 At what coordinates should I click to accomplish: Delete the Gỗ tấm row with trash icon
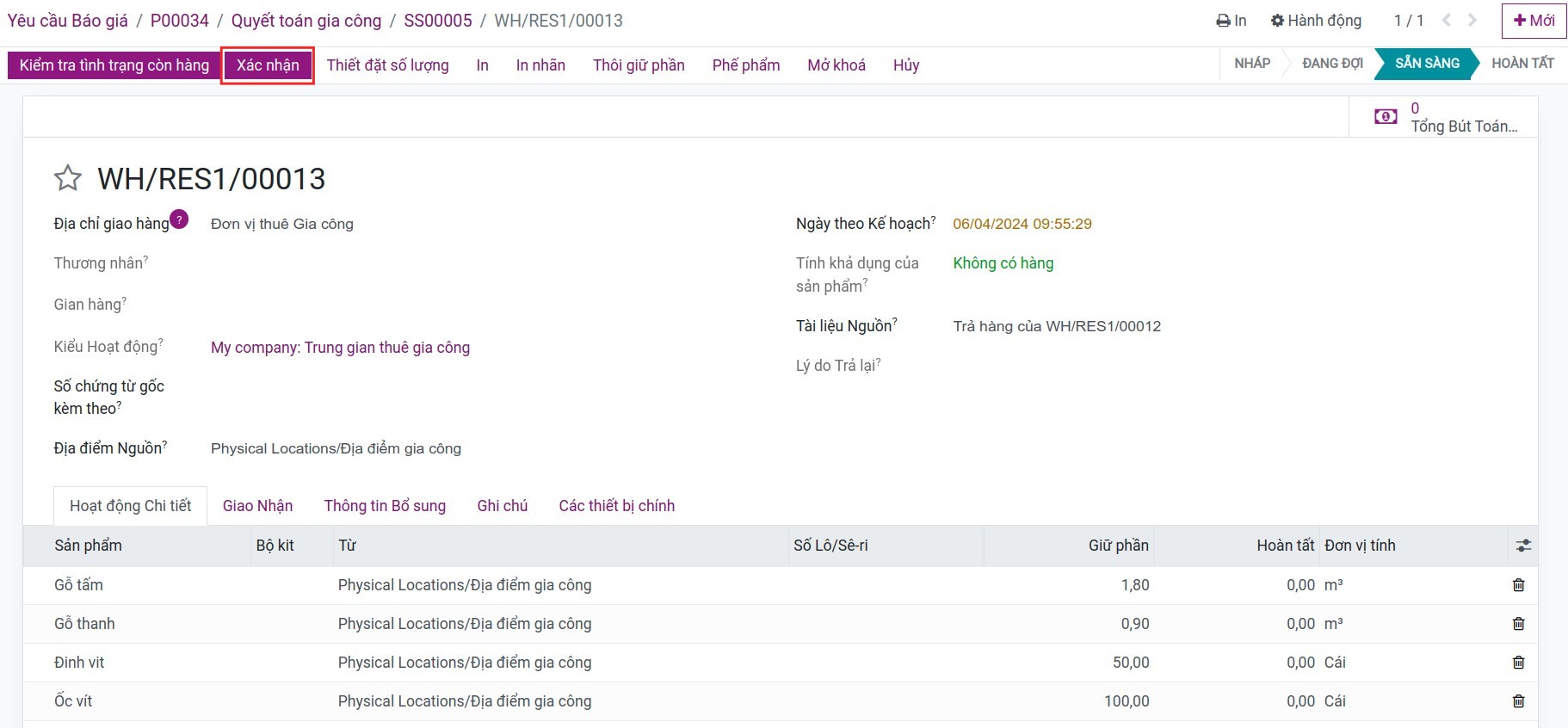click(1518, 585)
